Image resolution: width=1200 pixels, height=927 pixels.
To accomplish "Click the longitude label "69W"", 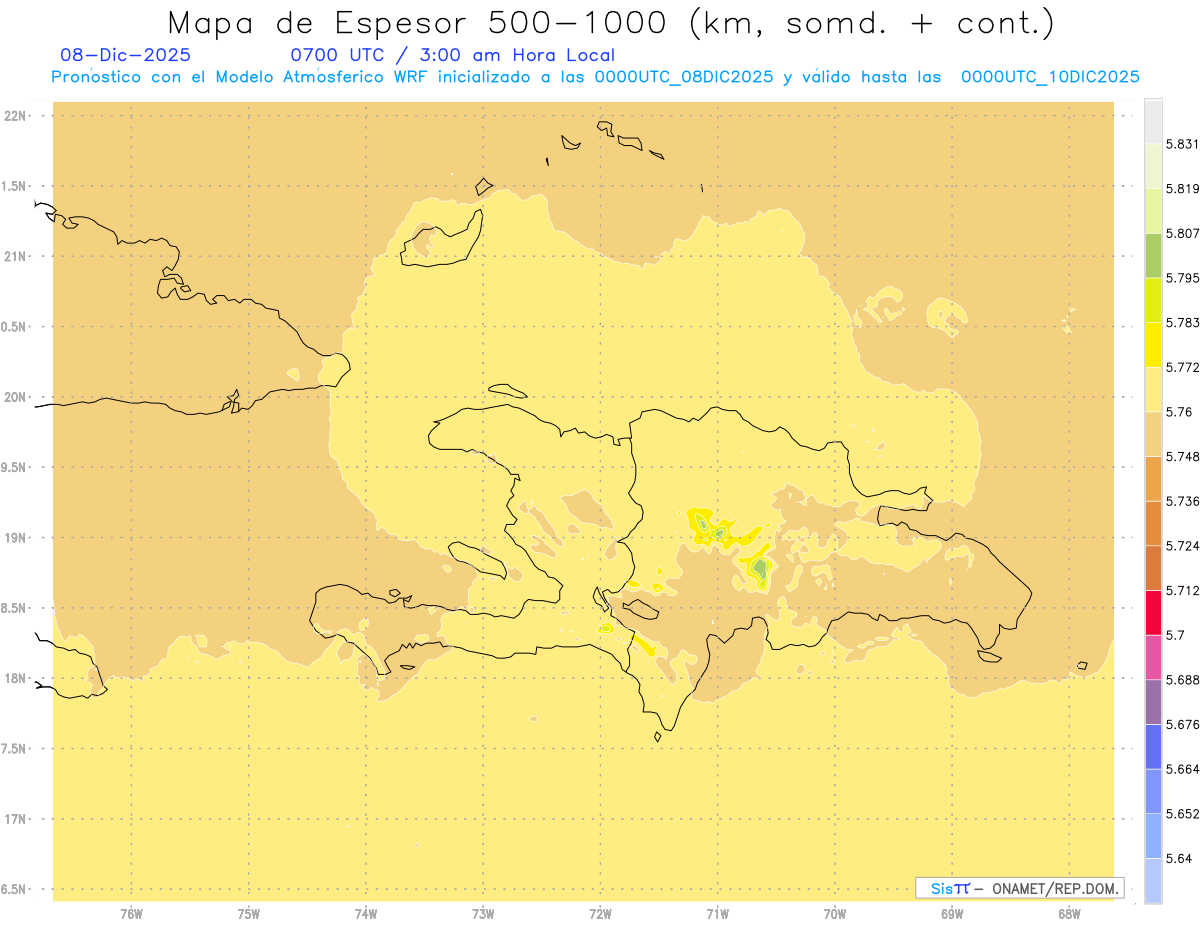I will 952,914.
